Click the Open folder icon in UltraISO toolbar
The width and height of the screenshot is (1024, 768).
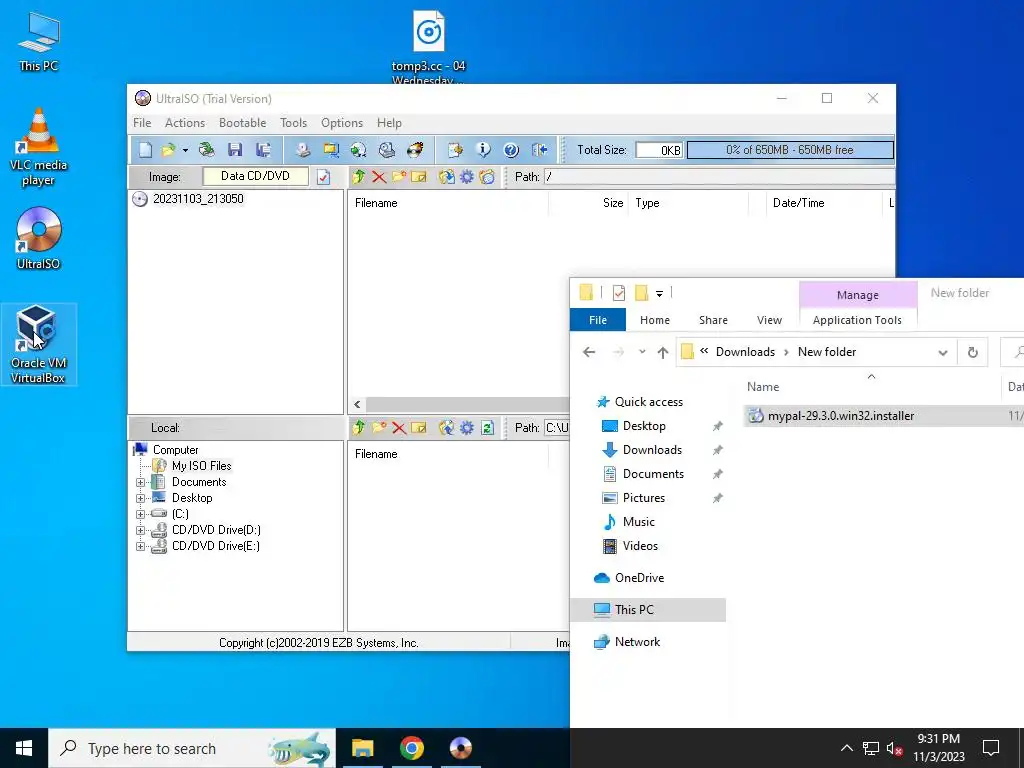point(168,150)
